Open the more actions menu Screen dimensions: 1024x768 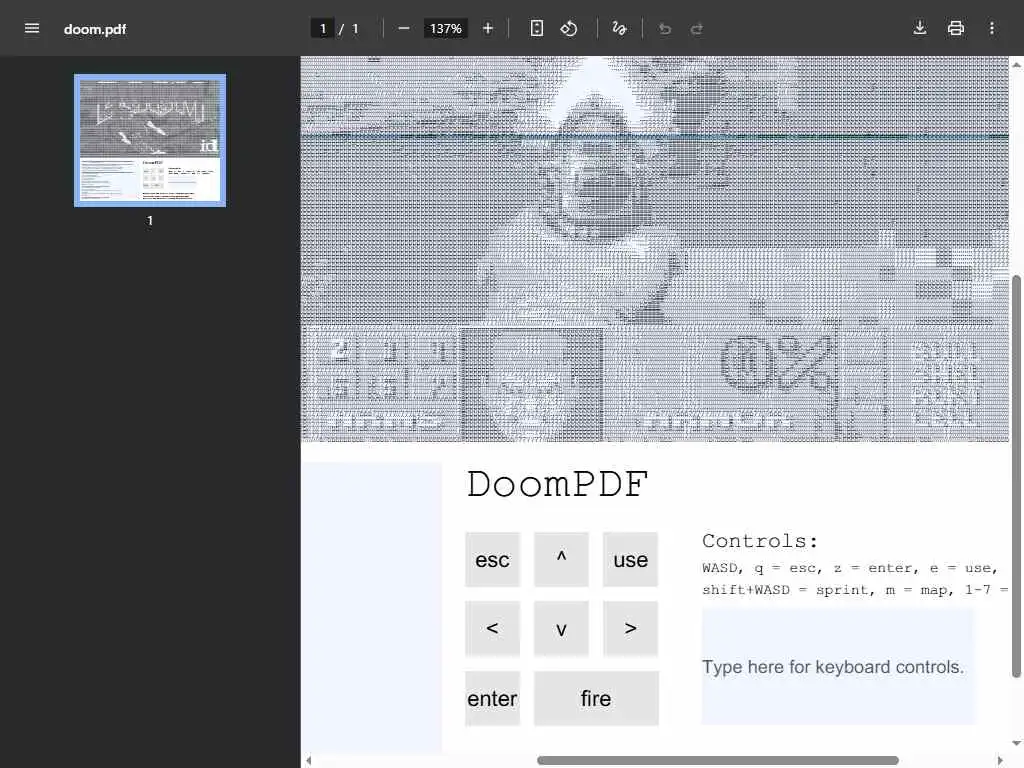991,28
